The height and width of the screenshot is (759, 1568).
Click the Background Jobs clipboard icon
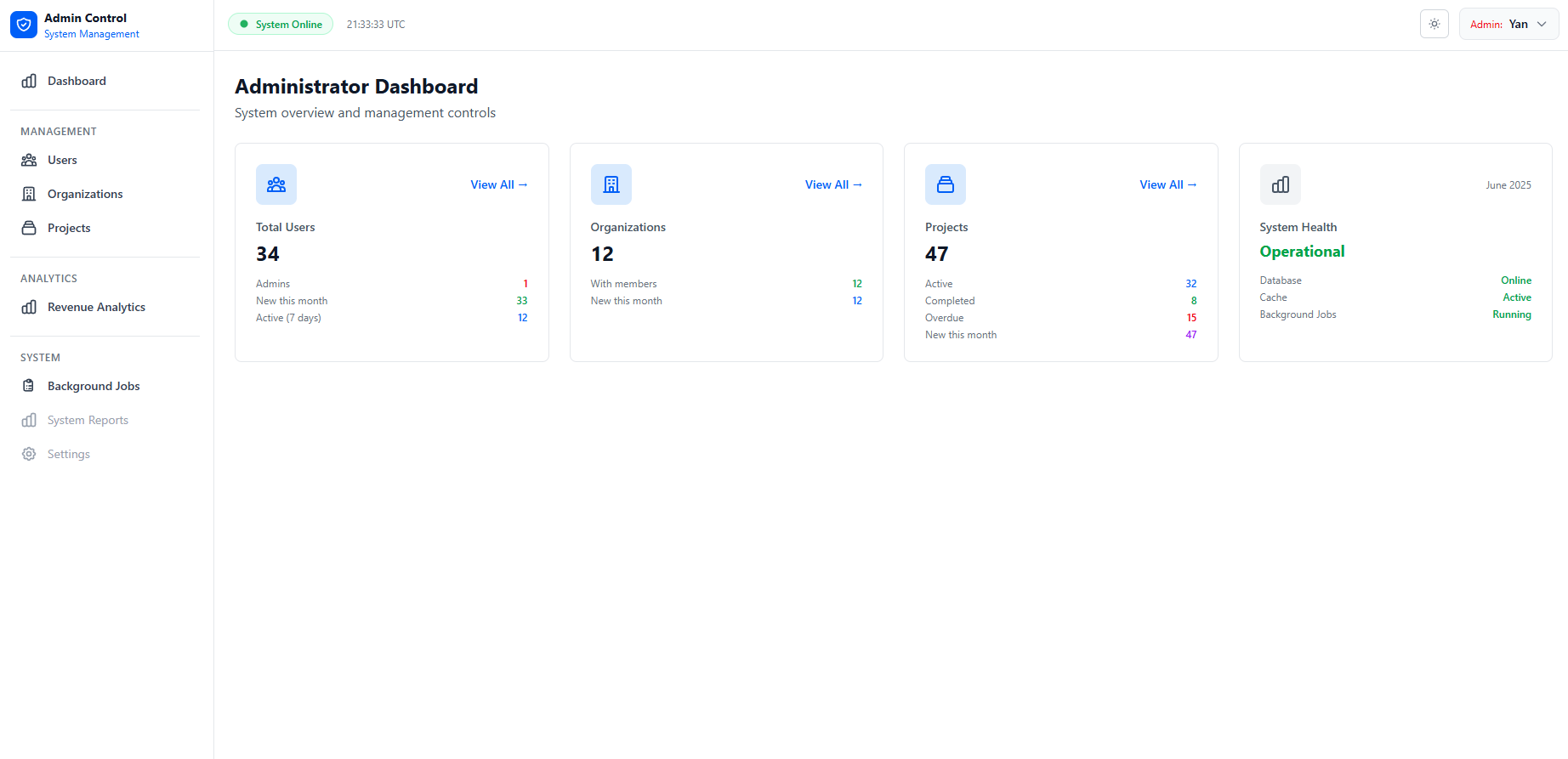tap(29, 386)
